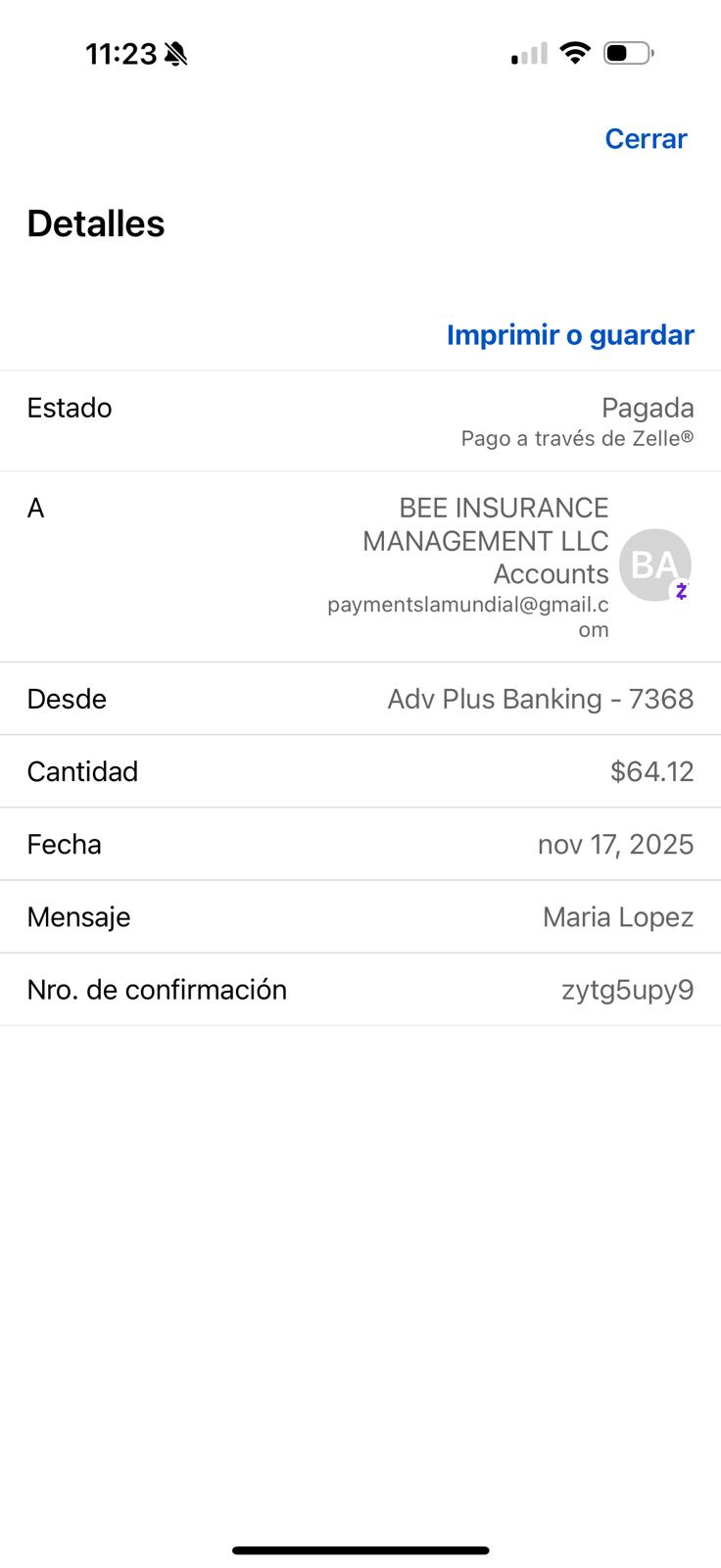
Task: Tap Imprimir o guardar link
Action: click(570, 335)
